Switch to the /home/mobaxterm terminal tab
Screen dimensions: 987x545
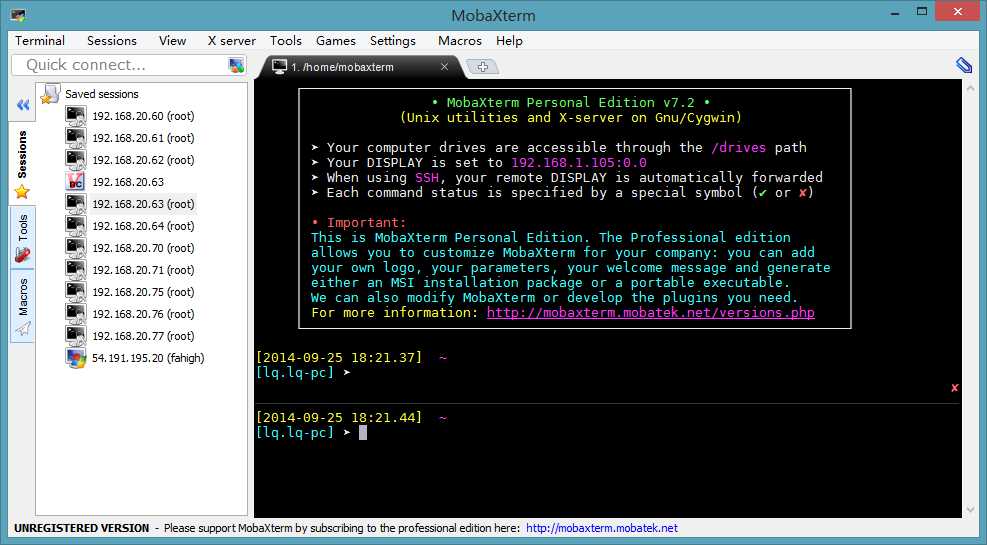(362, 67)
